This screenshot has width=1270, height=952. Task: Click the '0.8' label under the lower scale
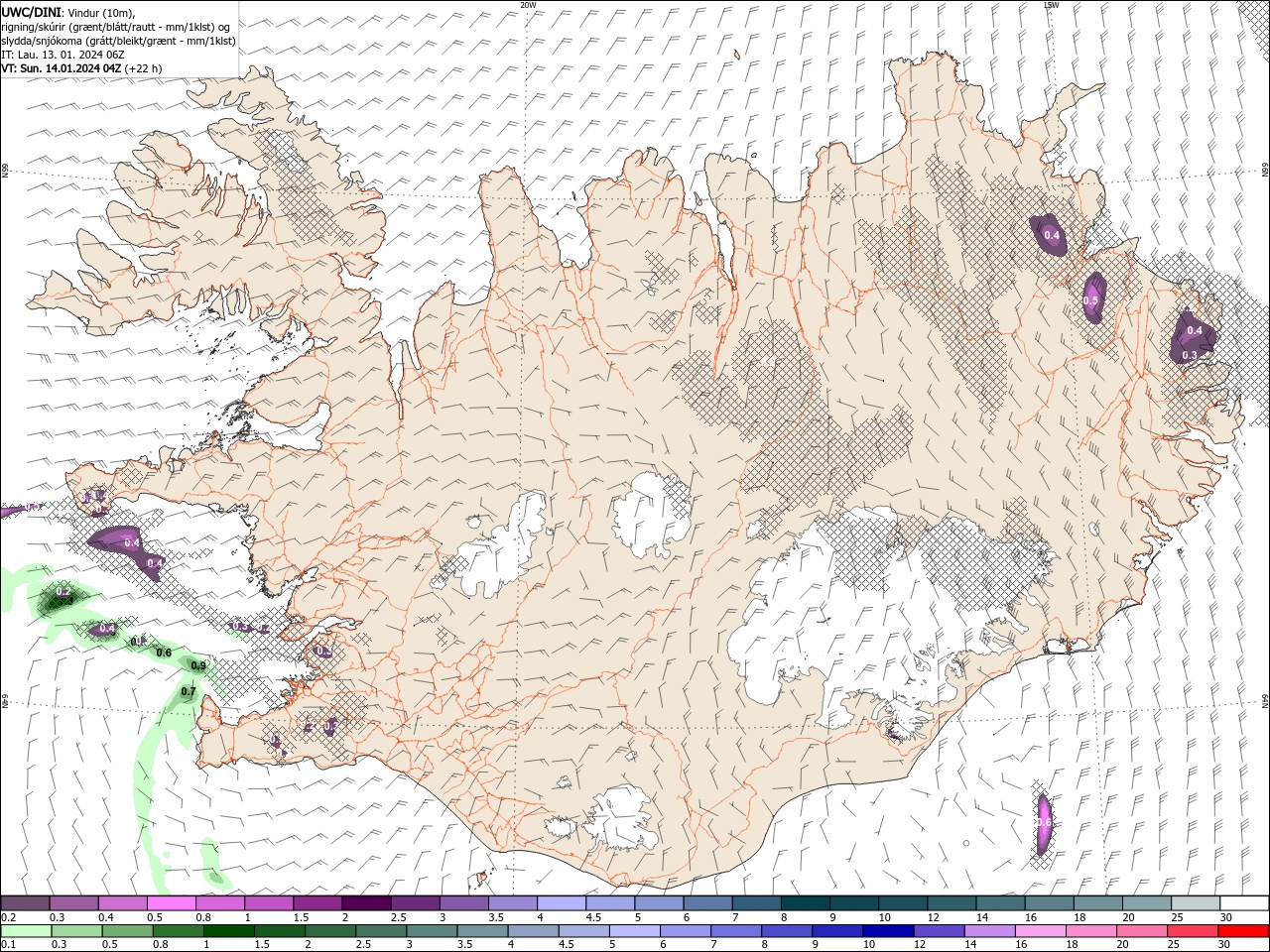160,945
